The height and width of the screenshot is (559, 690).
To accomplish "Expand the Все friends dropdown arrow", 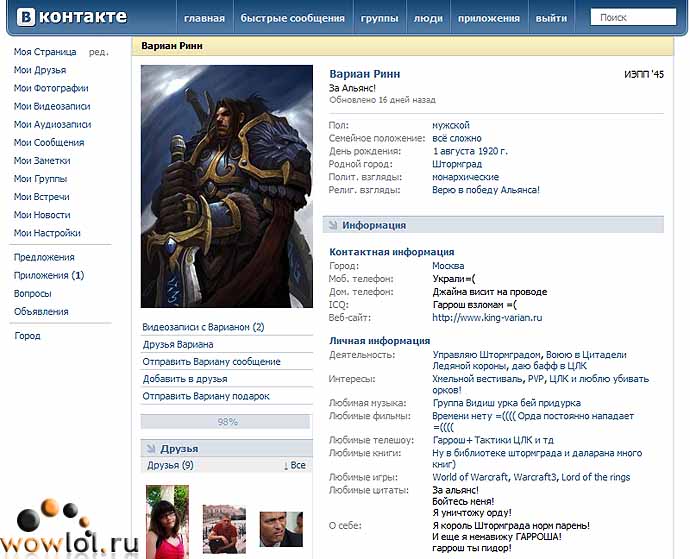I will pyautogui.click(x=285, y=466).
